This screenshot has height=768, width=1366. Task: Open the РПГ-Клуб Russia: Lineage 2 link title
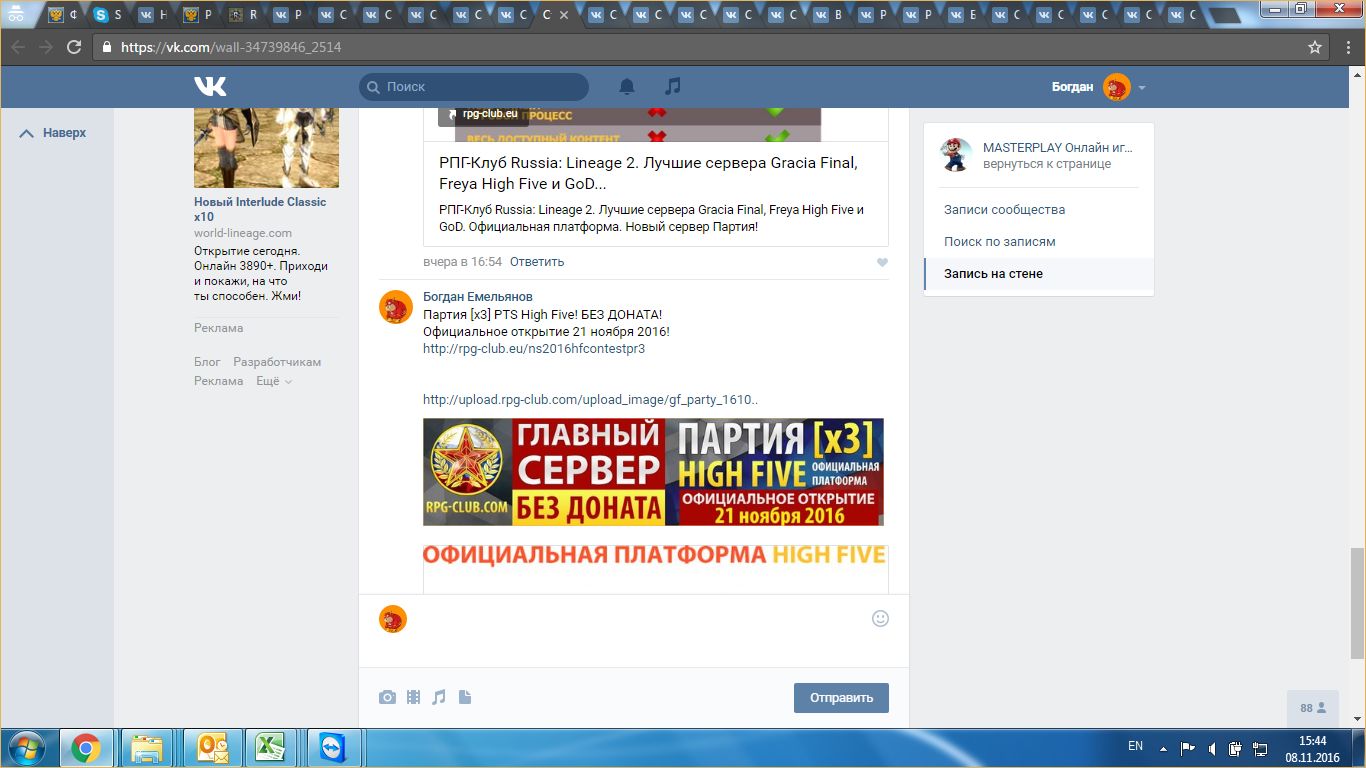[648, 173]
